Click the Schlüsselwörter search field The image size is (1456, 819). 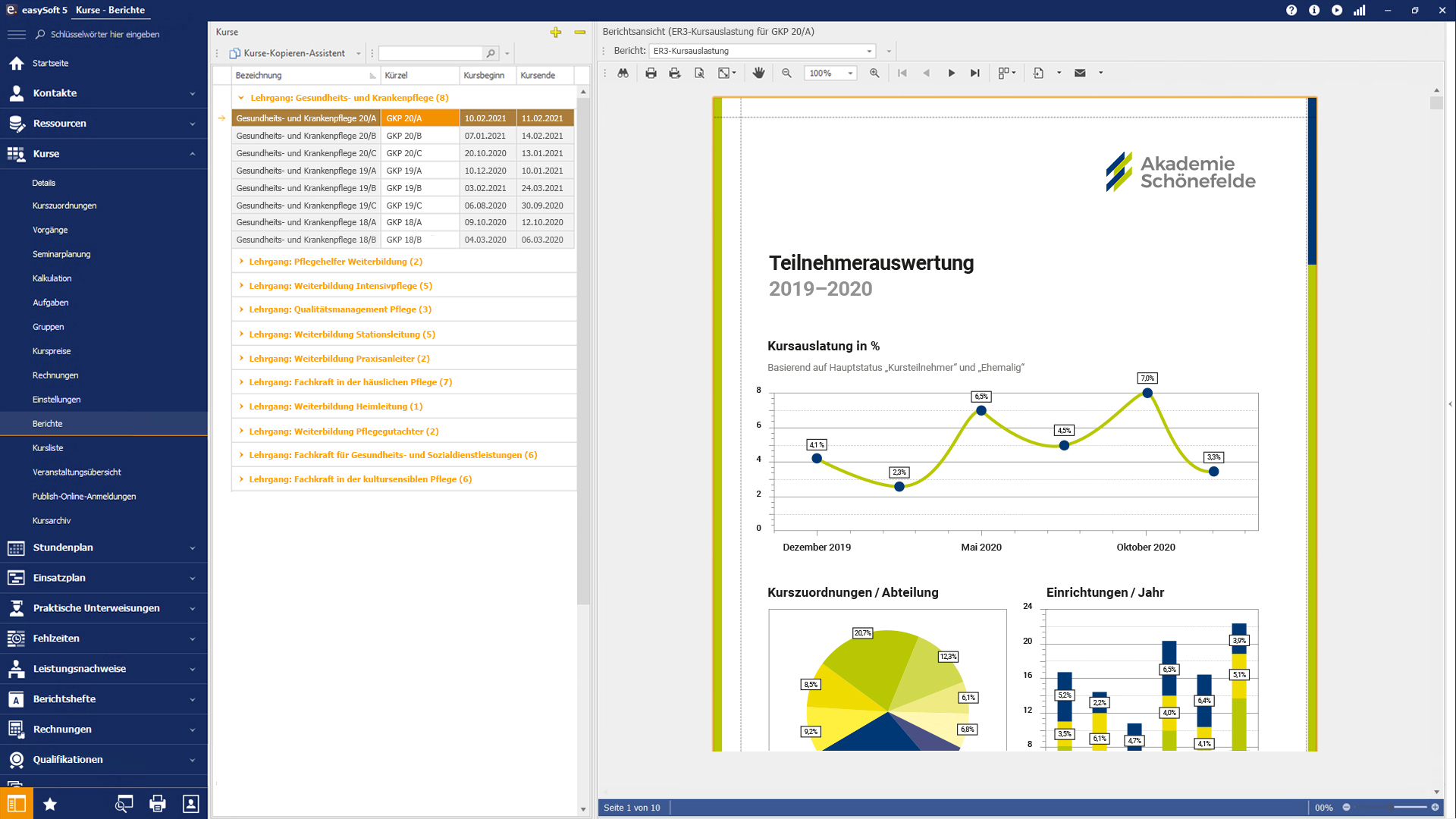pos(105,34)
